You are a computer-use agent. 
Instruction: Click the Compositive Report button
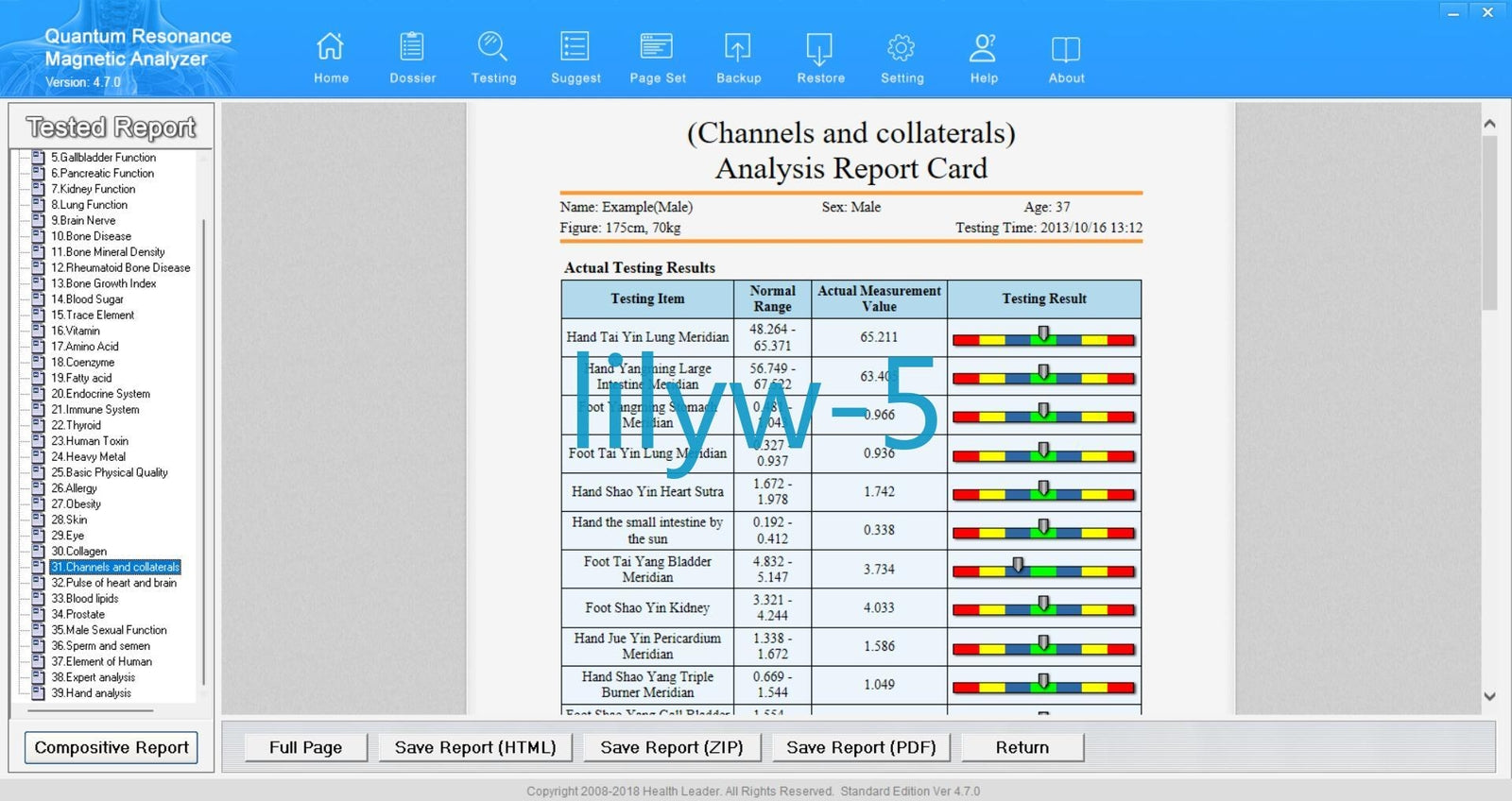[112, 747]
